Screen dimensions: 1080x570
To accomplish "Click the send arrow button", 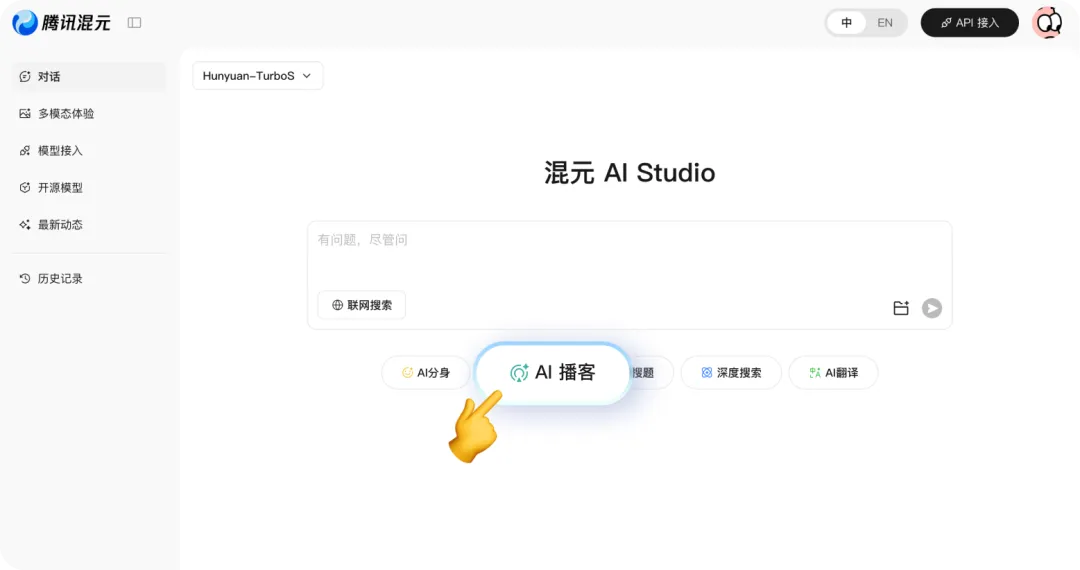I will [x=931, y=308].
